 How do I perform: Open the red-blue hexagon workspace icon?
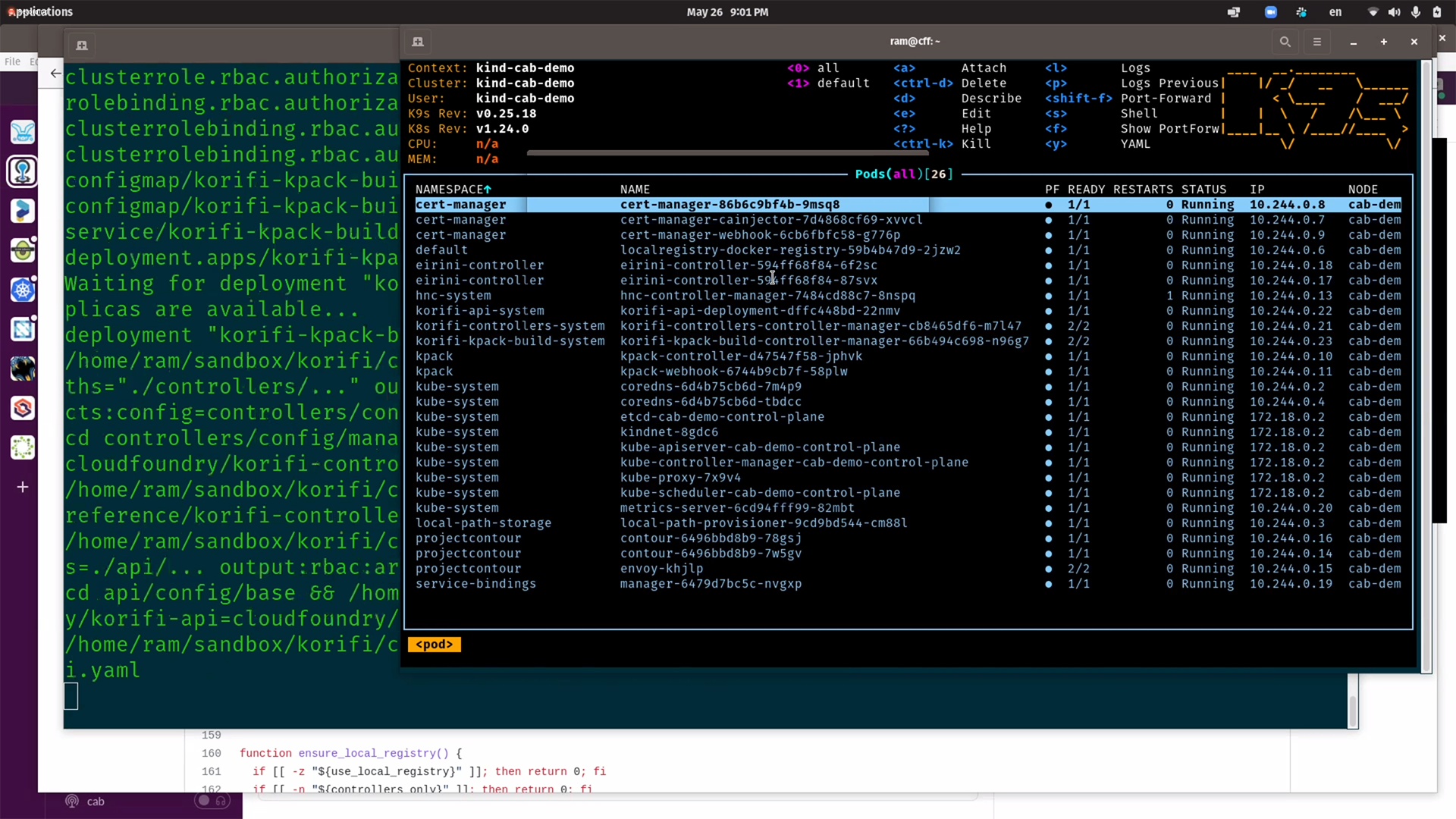click(23, 408)
